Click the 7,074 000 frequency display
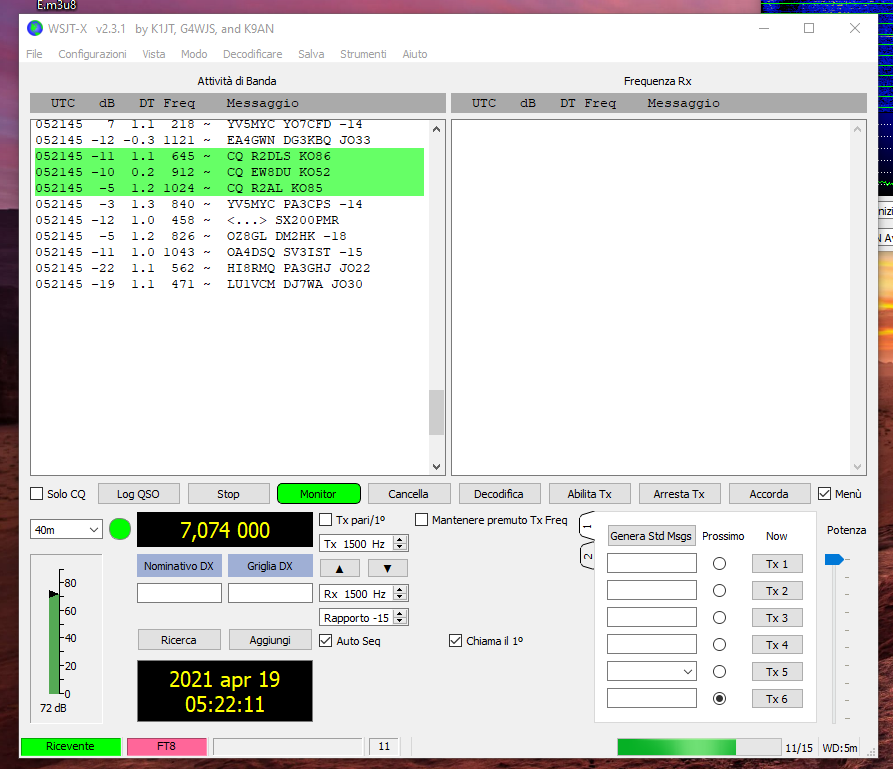This screenshot has width=893, height=769. (225, 530)
